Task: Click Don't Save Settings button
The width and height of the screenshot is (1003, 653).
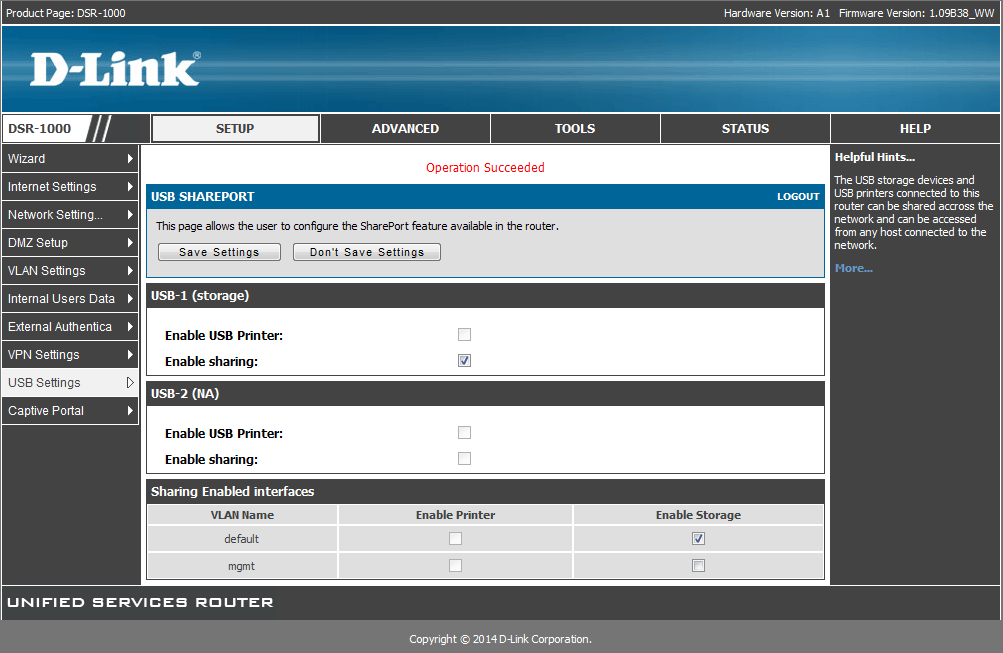Action: tap(367, 252)
